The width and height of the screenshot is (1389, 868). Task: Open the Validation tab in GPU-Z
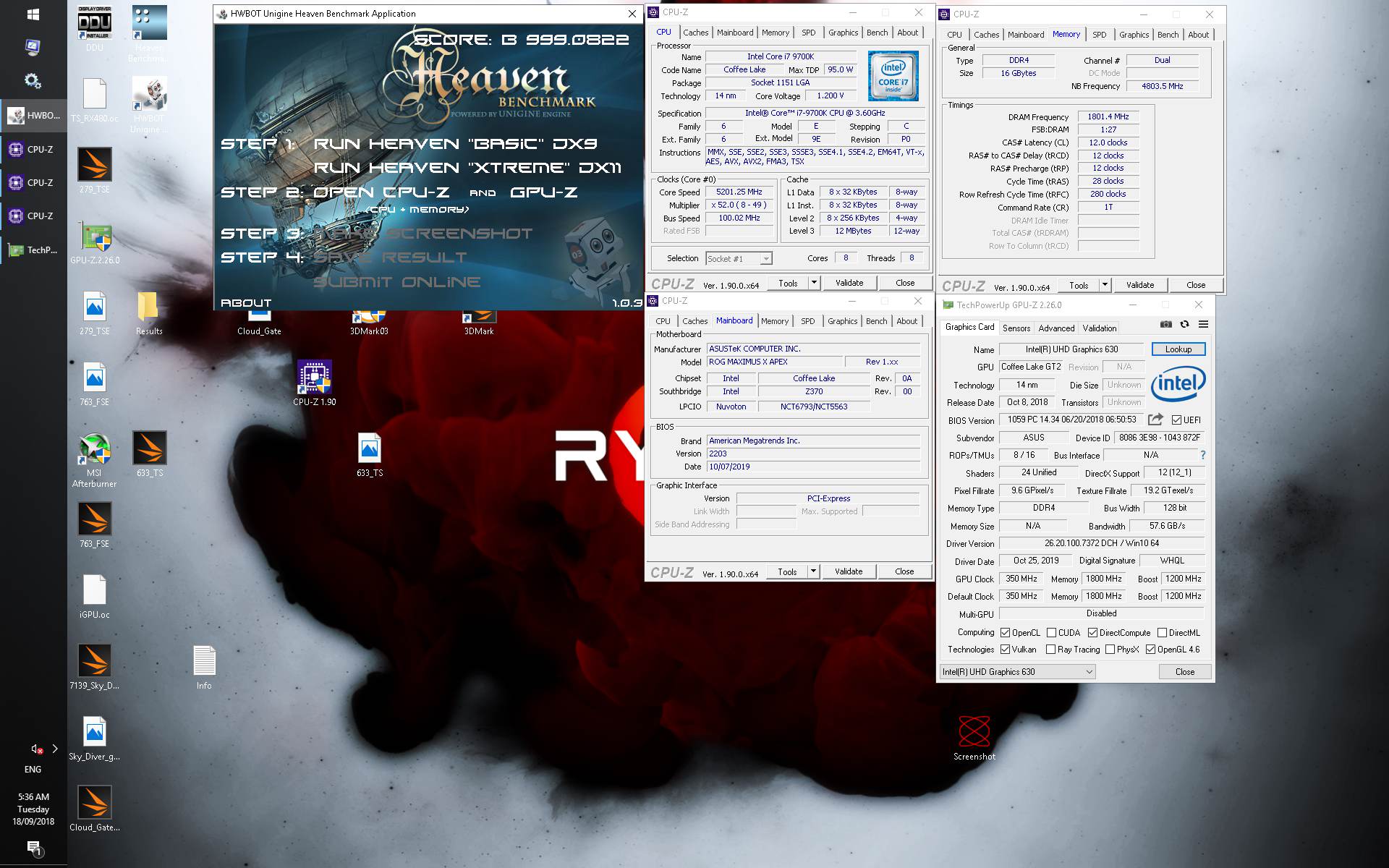(1099, 328)
